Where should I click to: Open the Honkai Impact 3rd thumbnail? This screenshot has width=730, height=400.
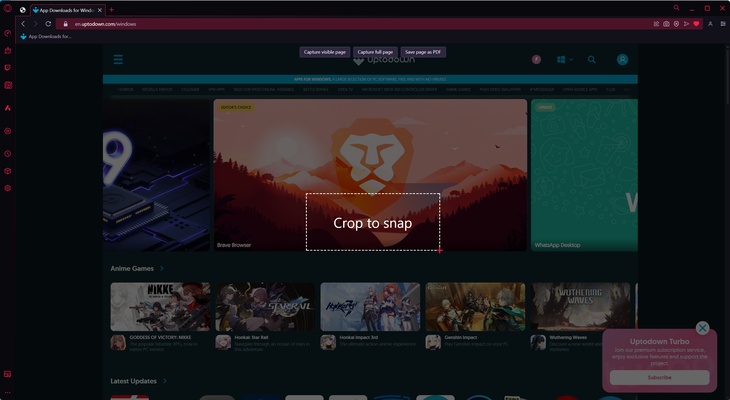click(x=370, y=307)
